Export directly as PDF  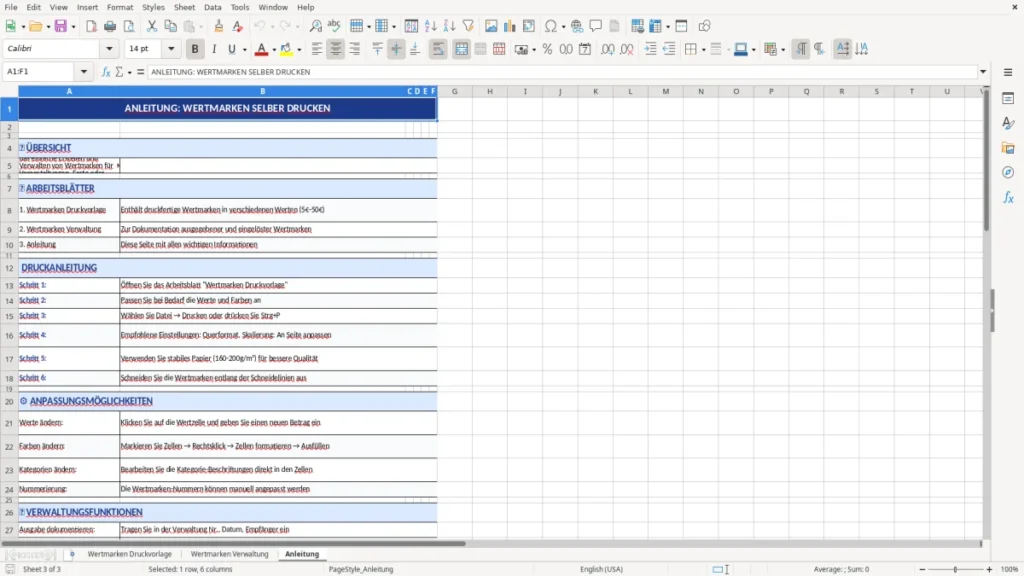click(x=91, y=26)
